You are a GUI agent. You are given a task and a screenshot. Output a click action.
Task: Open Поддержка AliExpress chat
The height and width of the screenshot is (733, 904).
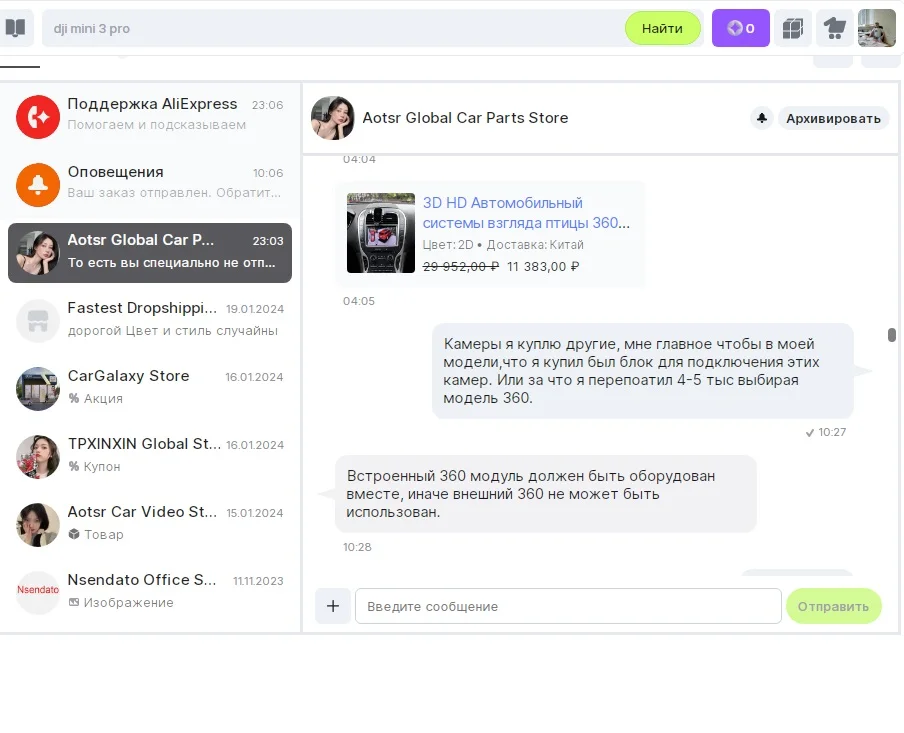[150, 117]
